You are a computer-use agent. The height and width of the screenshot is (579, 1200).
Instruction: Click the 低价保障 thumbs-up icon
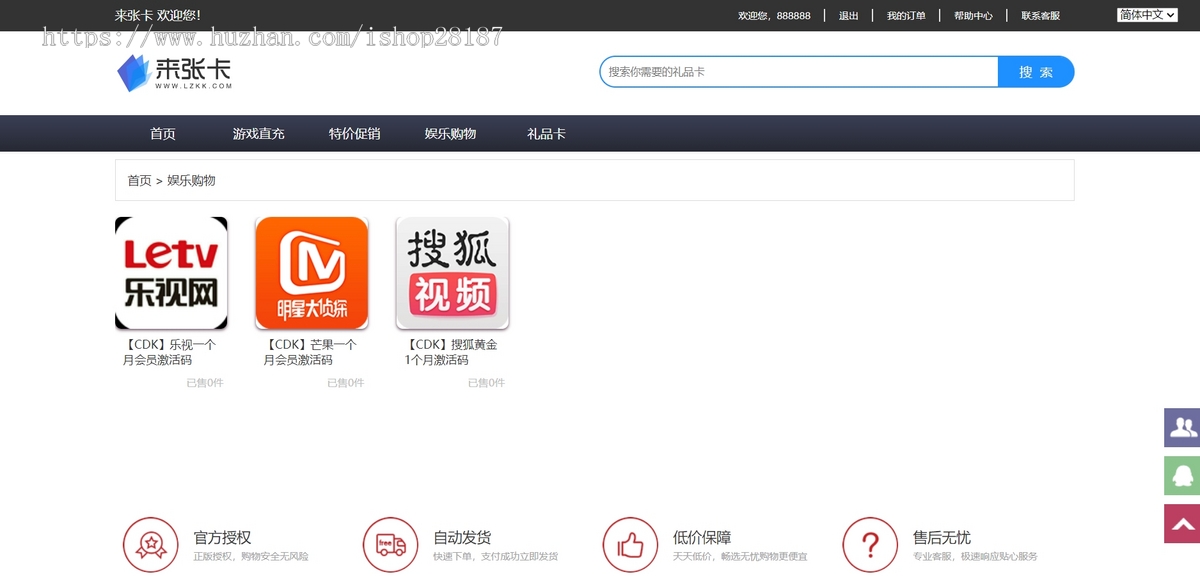pos(631,545)
